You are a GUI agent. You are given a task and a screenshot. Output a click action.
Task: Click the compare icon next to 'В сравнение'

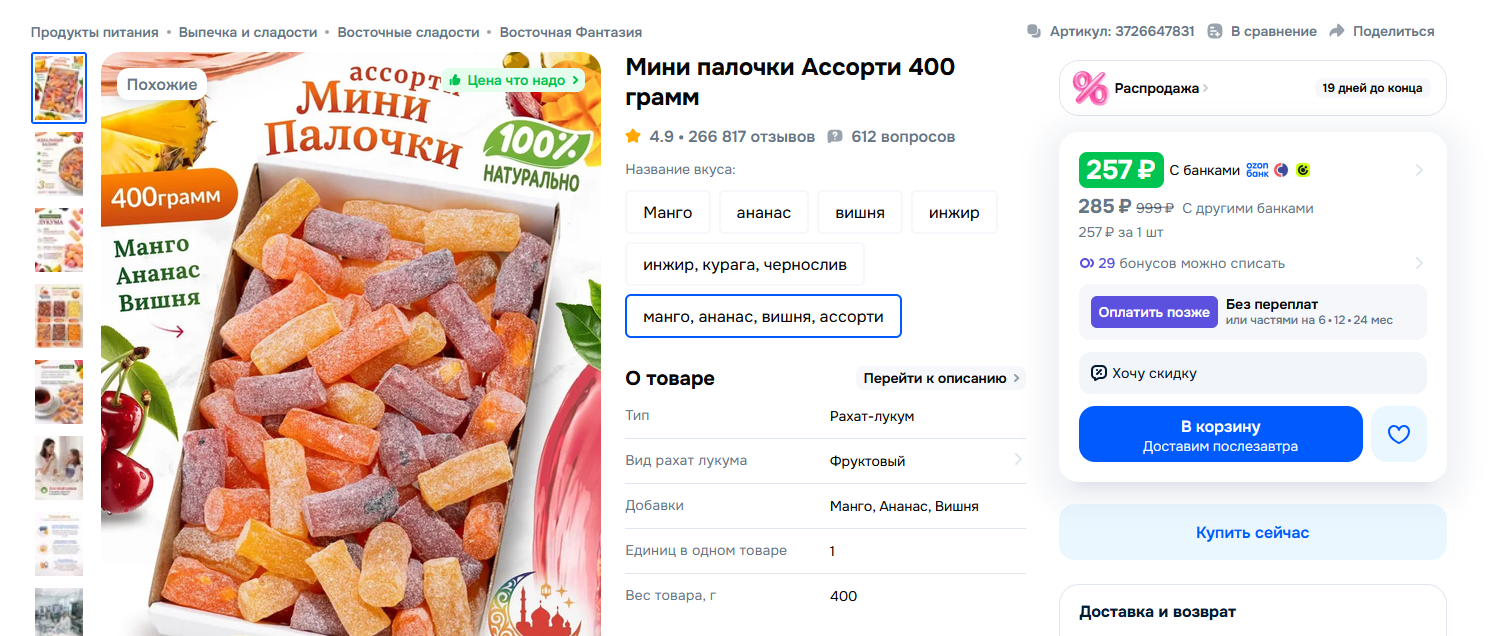(1215, 31)
